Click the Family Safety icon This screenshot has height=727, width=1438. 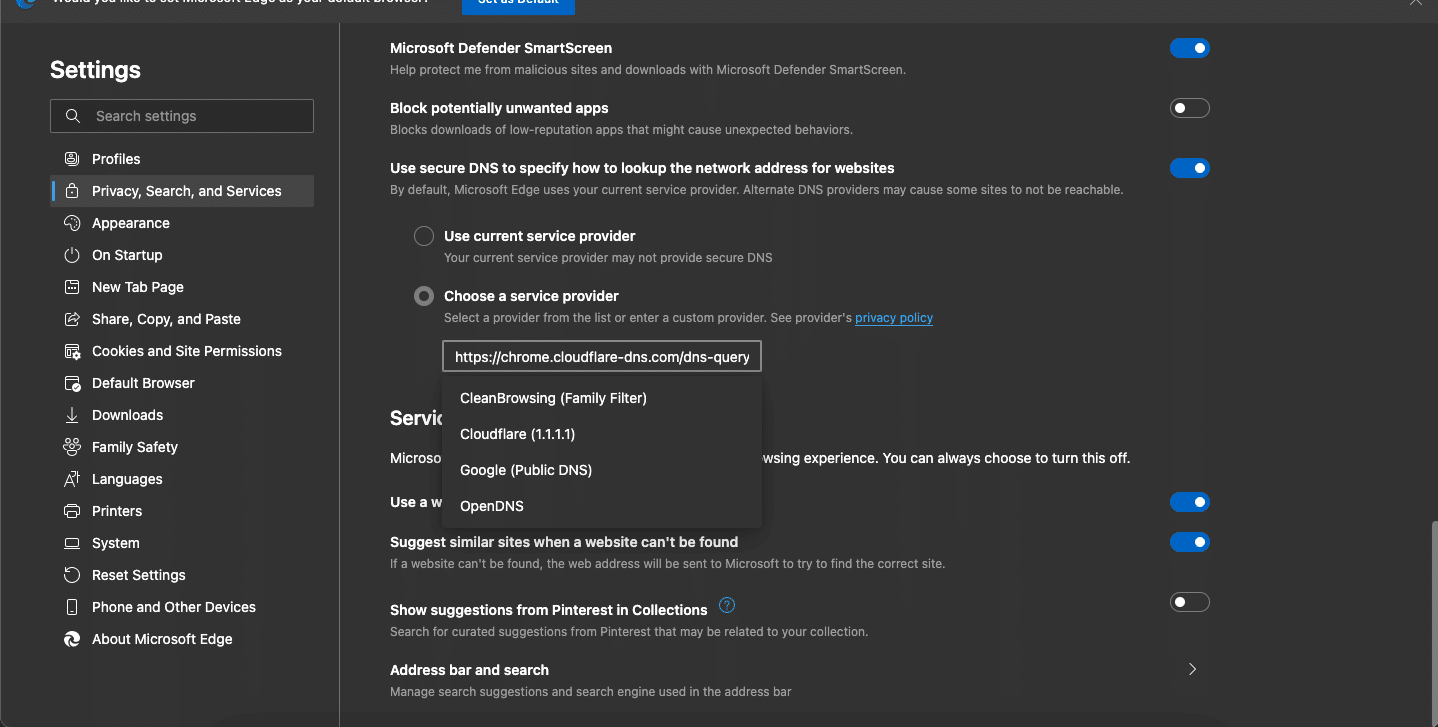pos(72,447)
